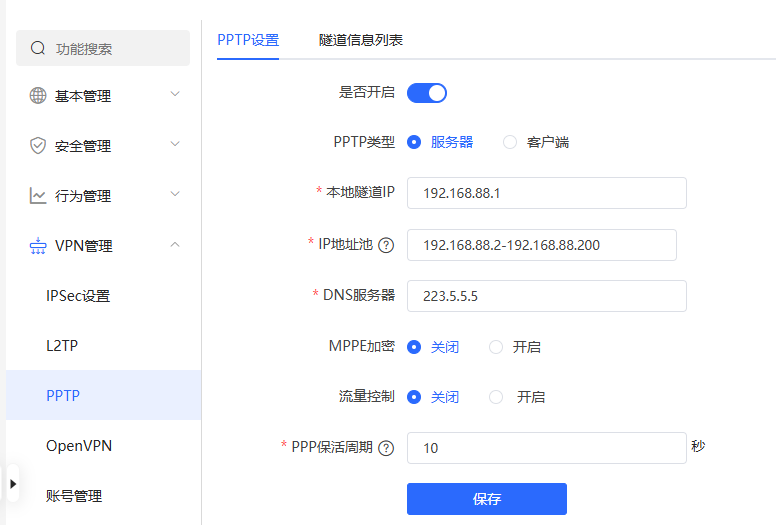The height and width of the screenshot is (525, 776).
Task: Click the IP地址池 input field
Action: 541,245
